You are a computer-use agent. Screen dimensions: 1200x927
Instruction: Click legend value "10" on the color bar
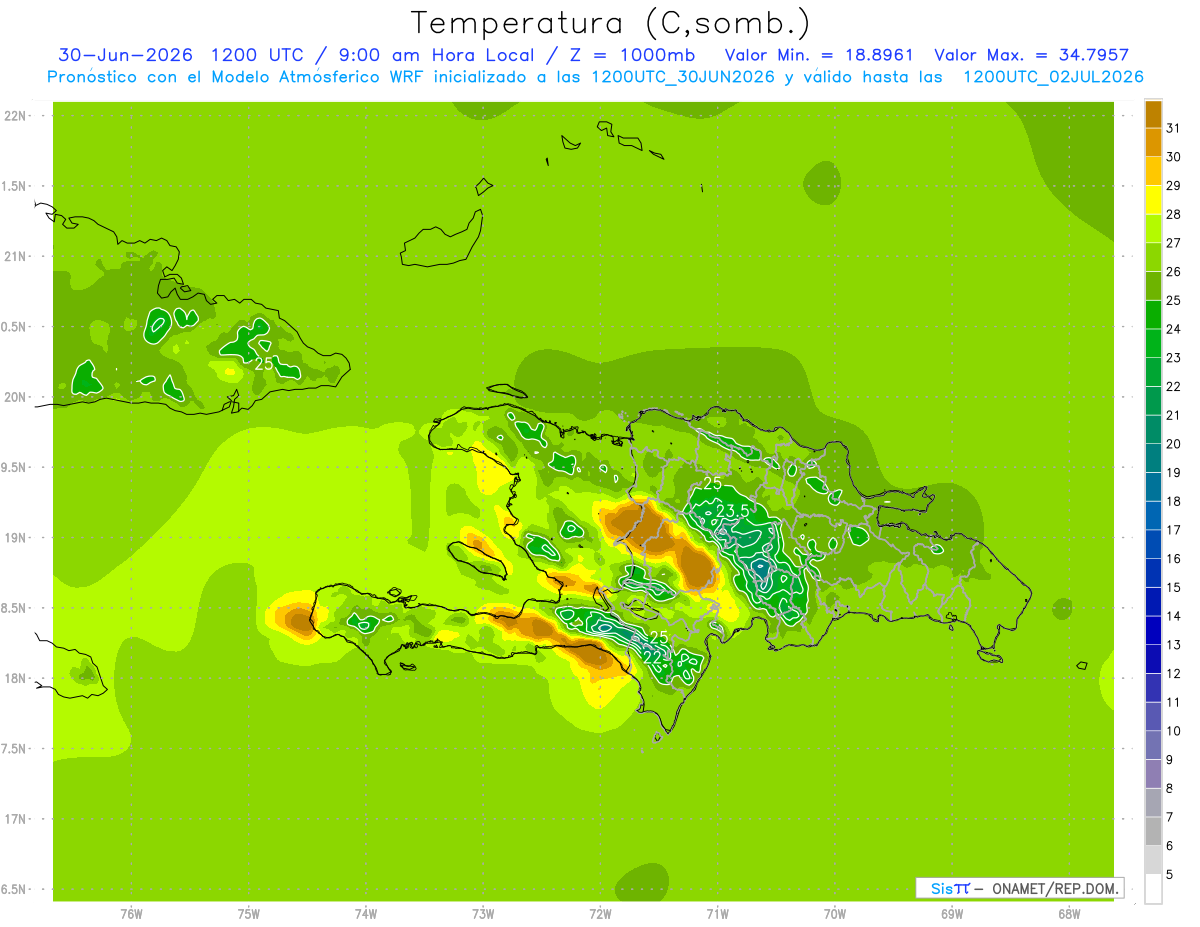click(1173, 731)
